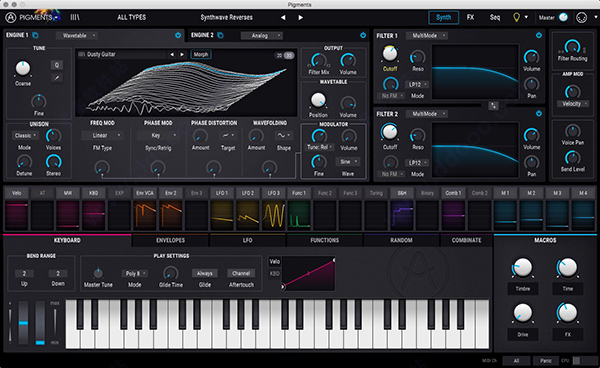Switch wavetable view to 3D
Screen dimensions: 600x368
click(x=289, y=55)
